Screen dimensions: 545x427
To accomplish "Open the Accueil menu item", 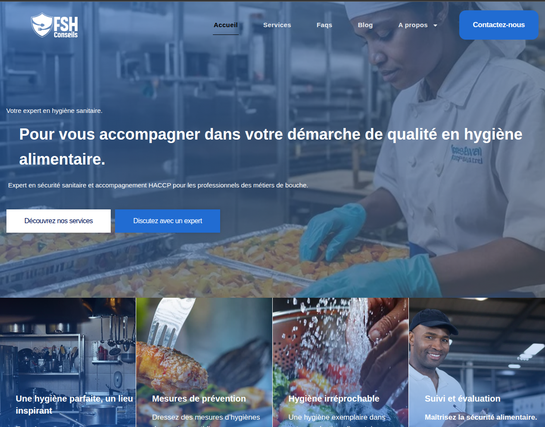I will click(x=226, y=25).
